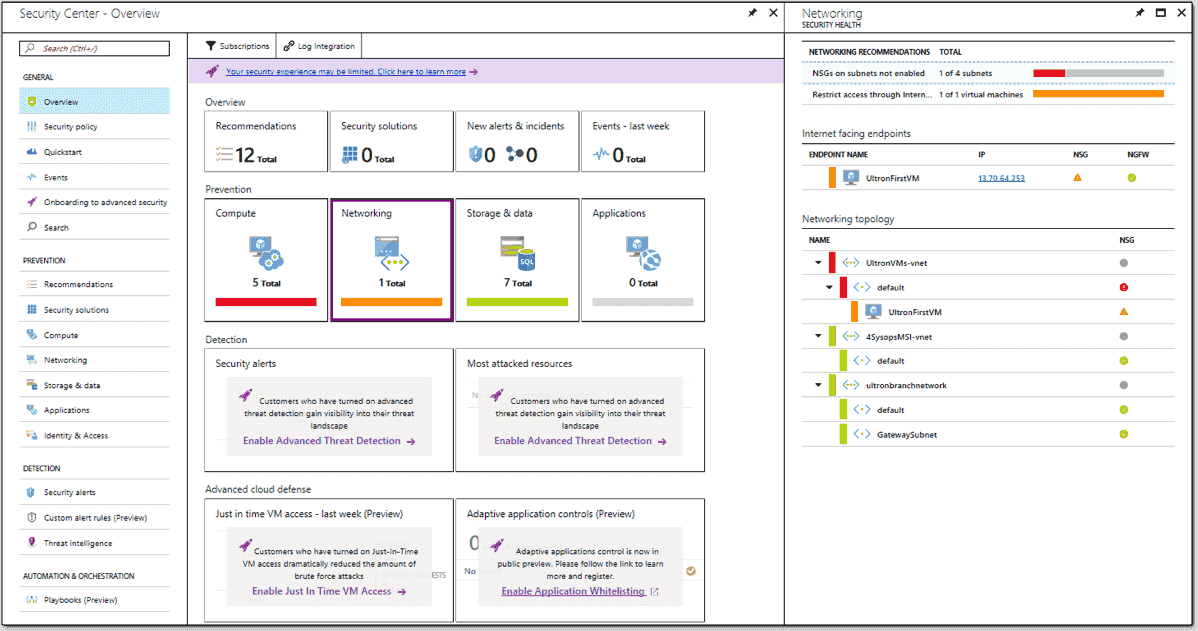Image resolution: width=1198 pixels, height=631 pixels.
Task: Select the Networking icon in sidebar
Action: tap(31, 360)
